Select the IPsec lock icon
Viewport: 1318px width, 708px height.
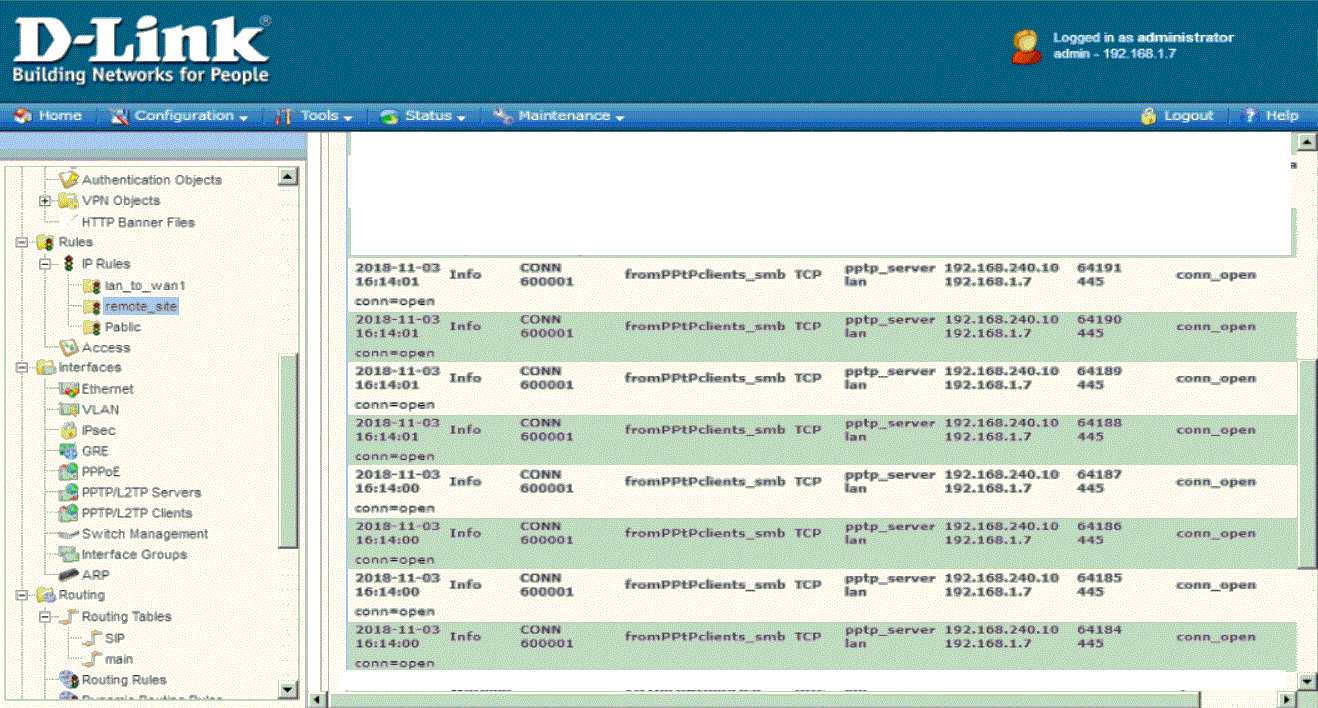click(68, 430)
